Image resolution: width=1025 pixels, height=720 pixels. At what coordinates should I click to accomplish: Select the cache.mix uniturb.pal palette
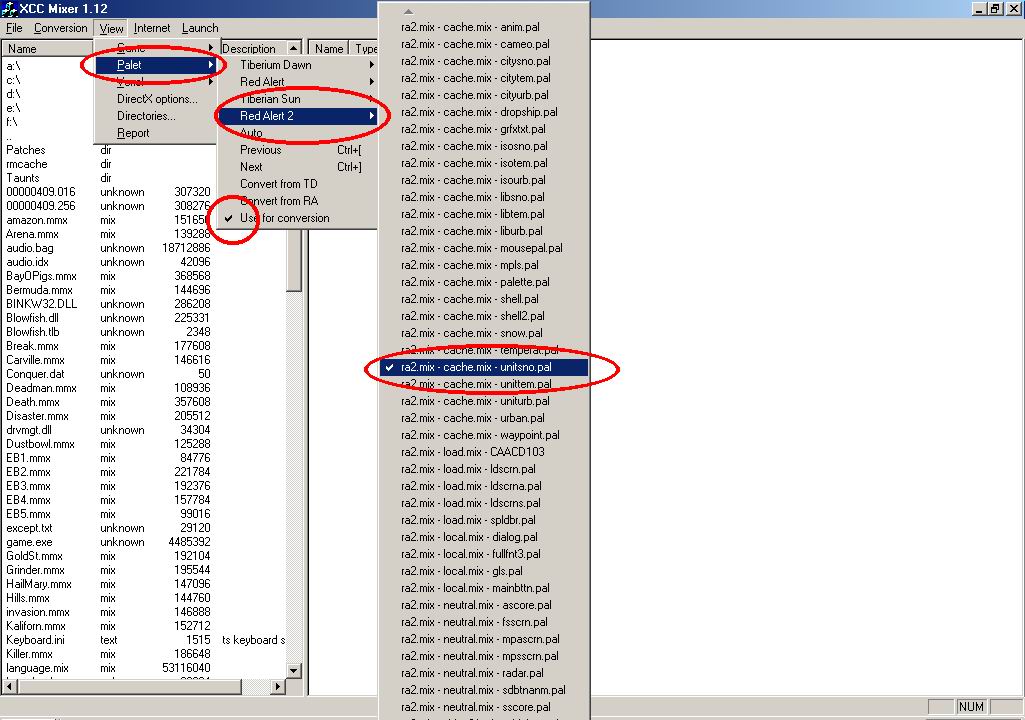click(484, 401)
